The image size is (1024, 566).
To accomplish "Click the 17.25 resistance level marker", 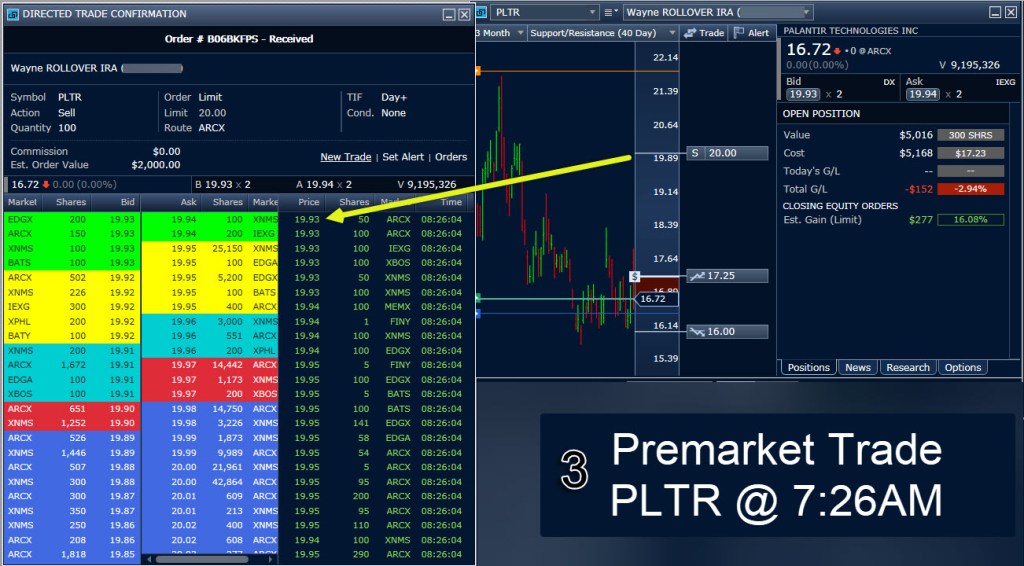I will (727, 275).
